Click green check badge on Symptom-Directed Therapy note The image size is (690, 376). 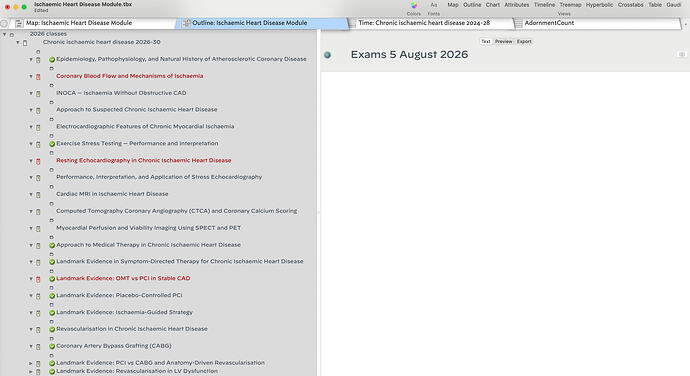pyautogui.click(x=52, y=262)
